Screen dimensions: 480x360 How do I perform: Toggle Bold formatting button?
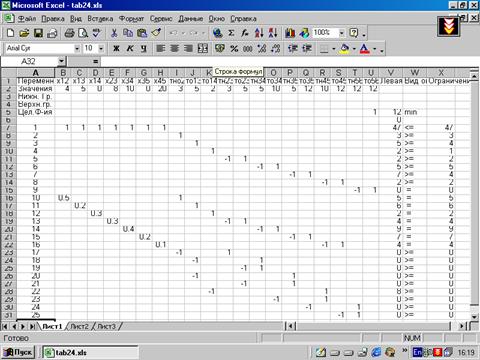116,49
